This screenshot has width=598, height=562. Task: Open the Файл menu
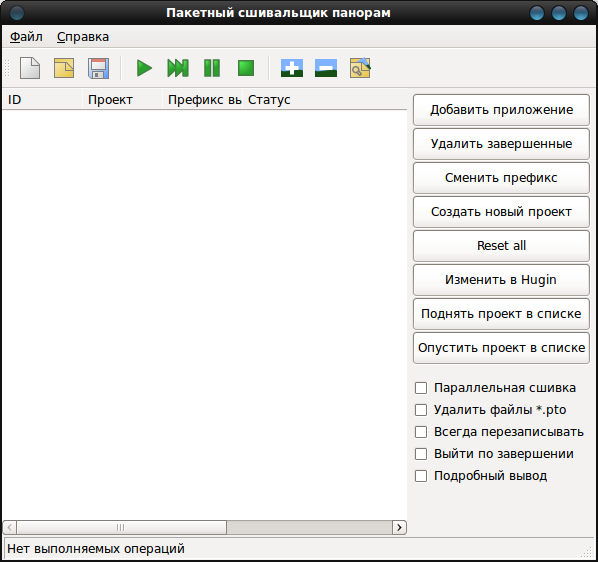[26, 37]
